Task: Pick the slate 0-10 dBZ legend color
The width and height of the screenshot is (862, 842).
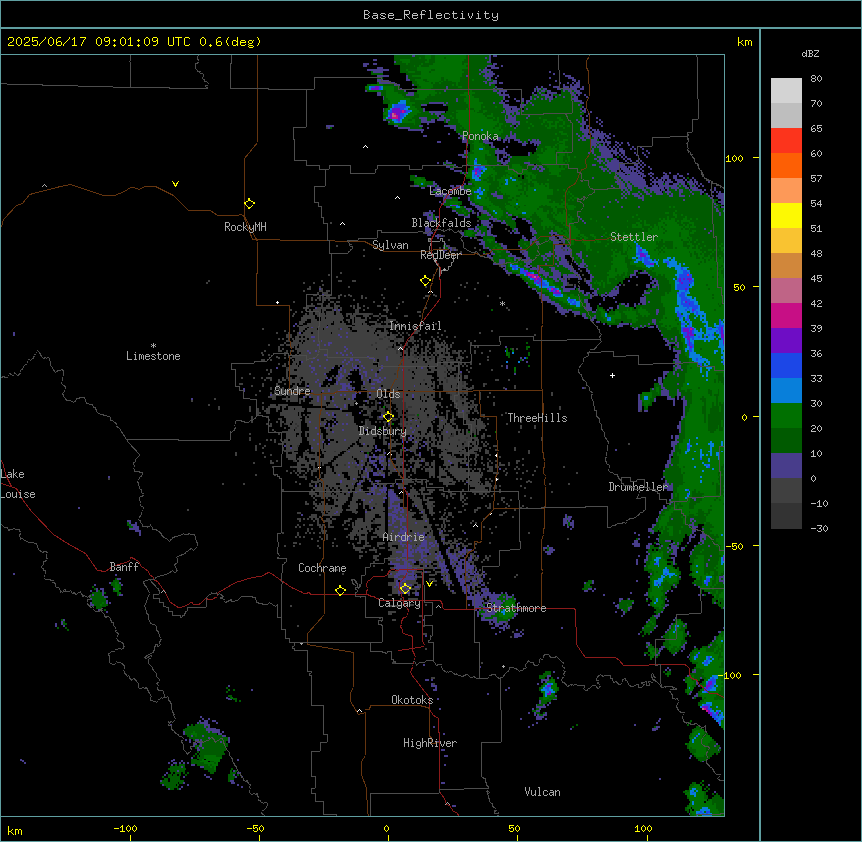Action: (786, 466)
